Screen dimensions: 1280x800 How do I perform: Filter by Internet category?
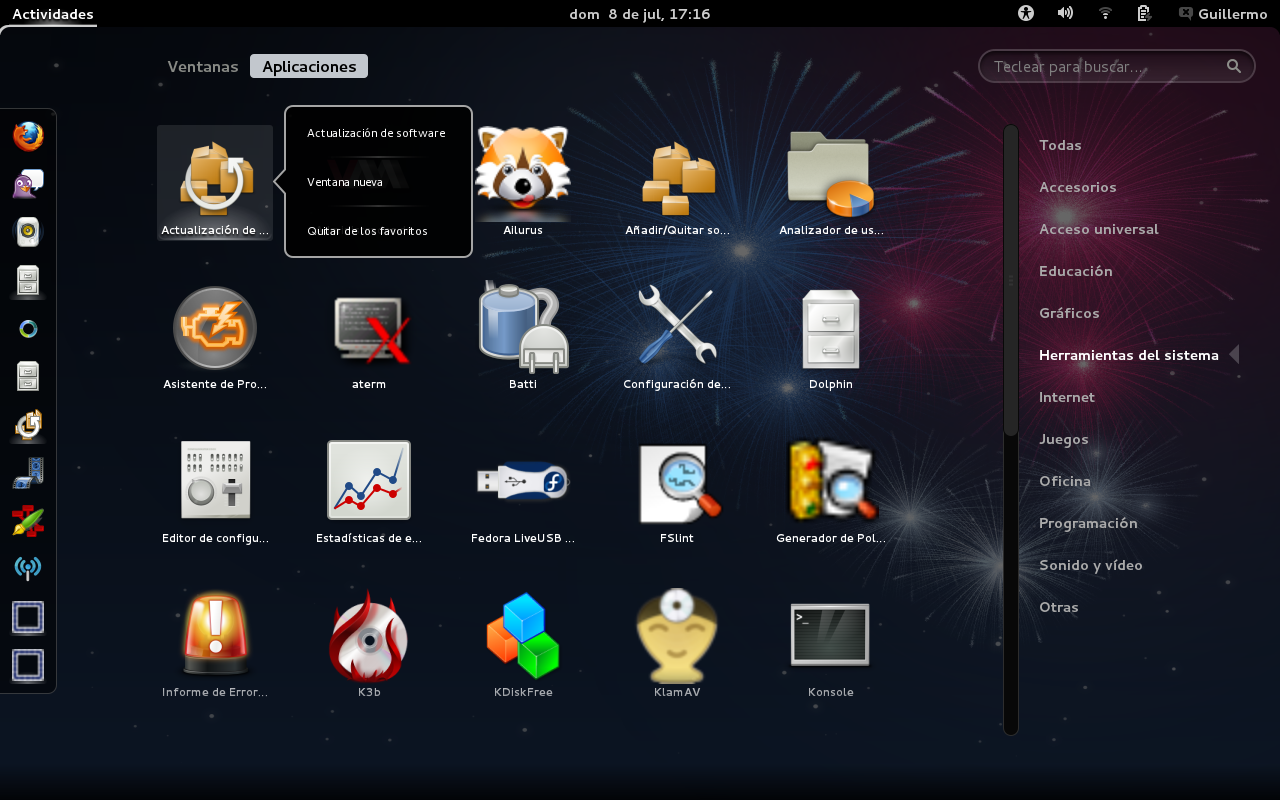pos(1067,397)
